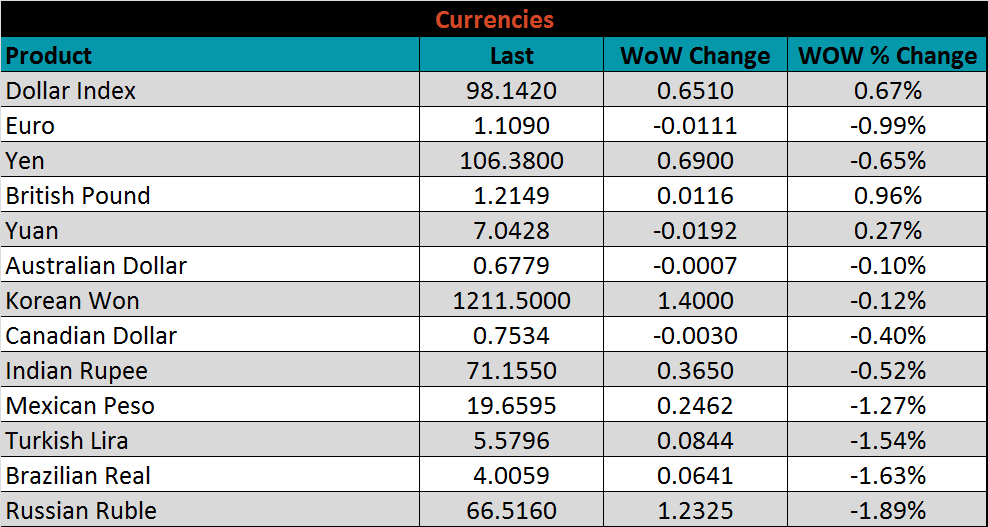Select the Turkish Lira row label
The height and width of the screenshot is (527, 988).
(67, 441)
